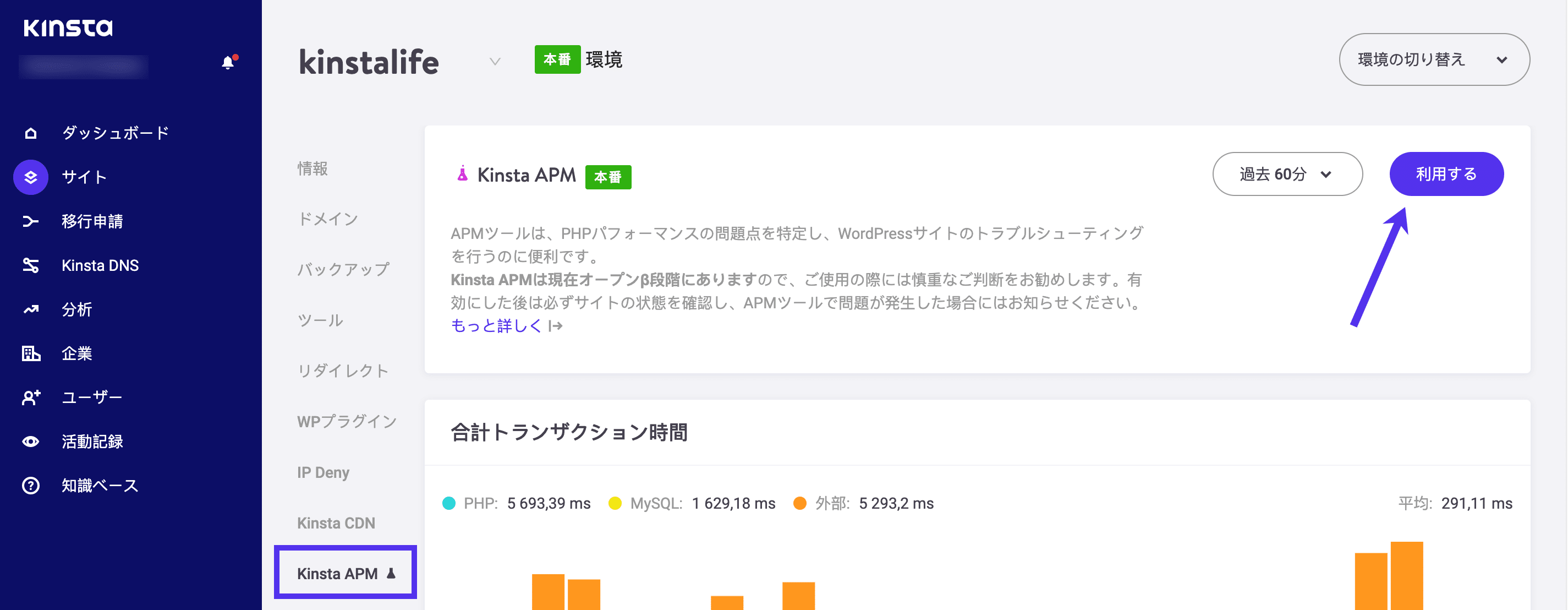Click the Kinsta DNS icon in sidebar
The image size is (1568, 610).
coord(29,266)
